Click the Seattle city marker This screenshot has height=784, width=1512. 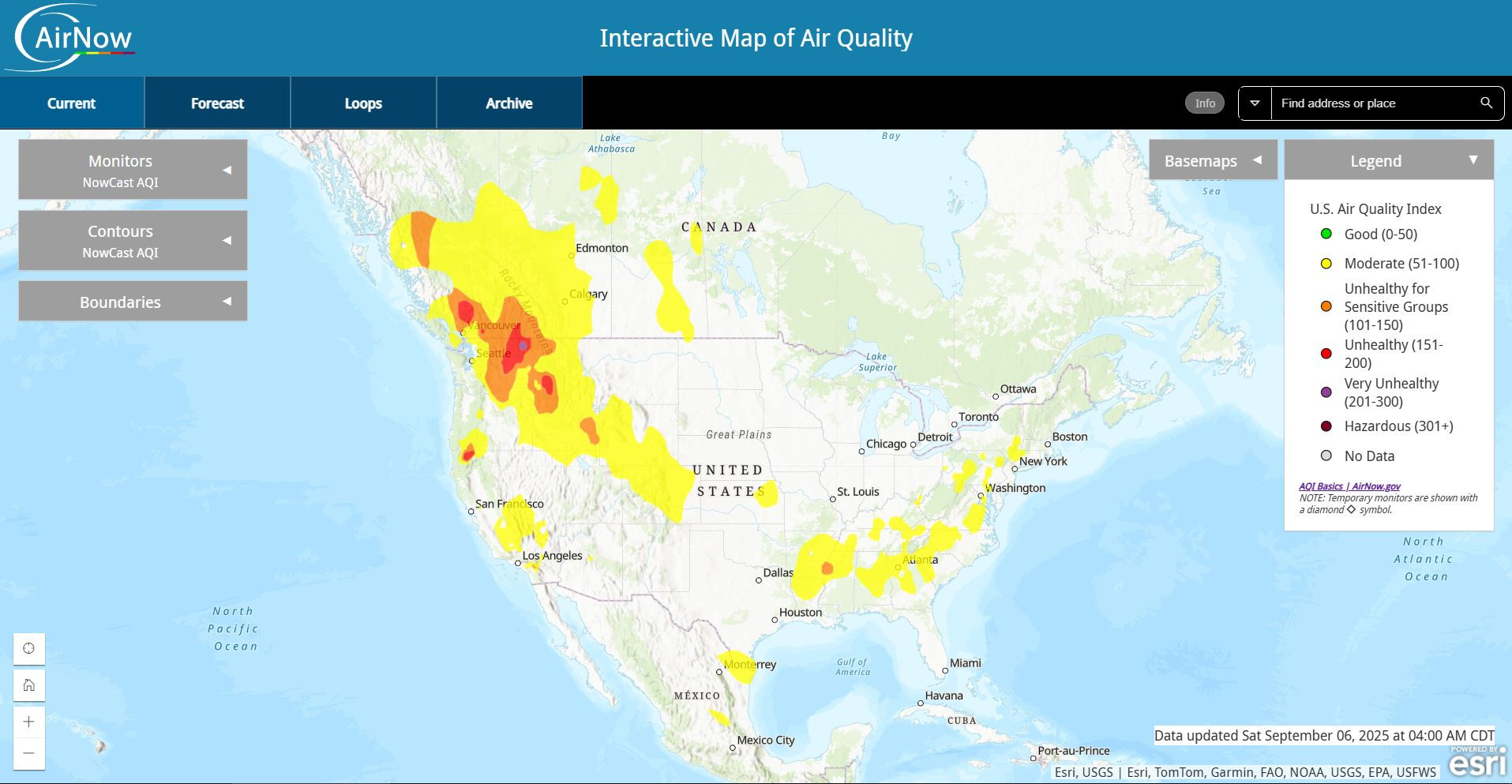tap(472, 361)
